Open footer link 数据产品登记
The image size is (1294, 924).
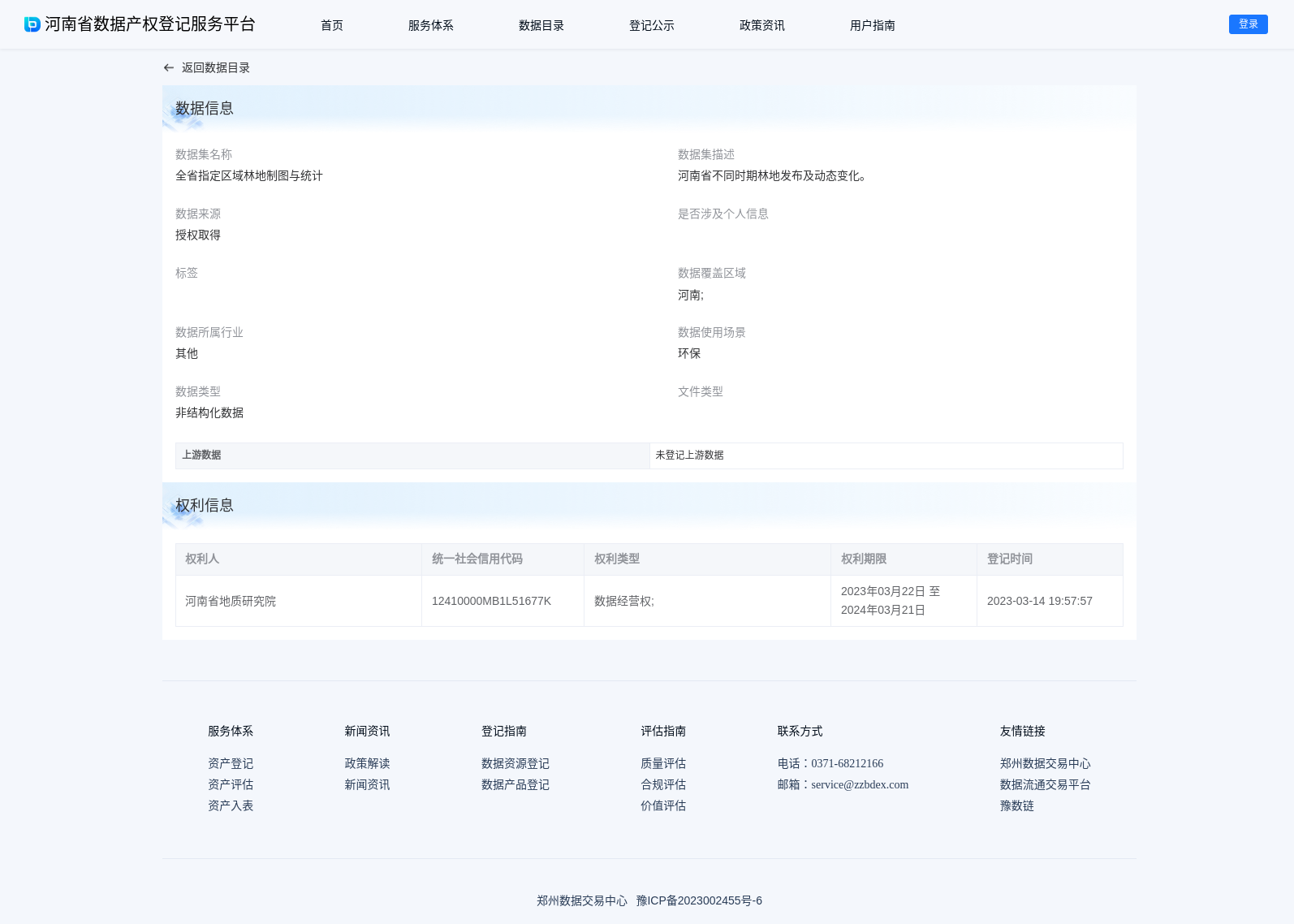[x=515, y=784]
